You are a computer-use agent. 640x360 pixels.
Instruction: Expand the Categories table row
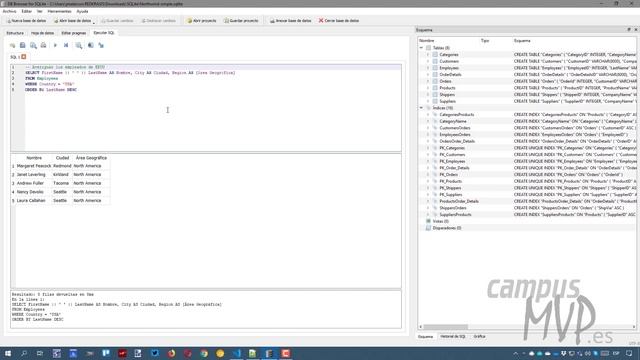pos(428,55)
